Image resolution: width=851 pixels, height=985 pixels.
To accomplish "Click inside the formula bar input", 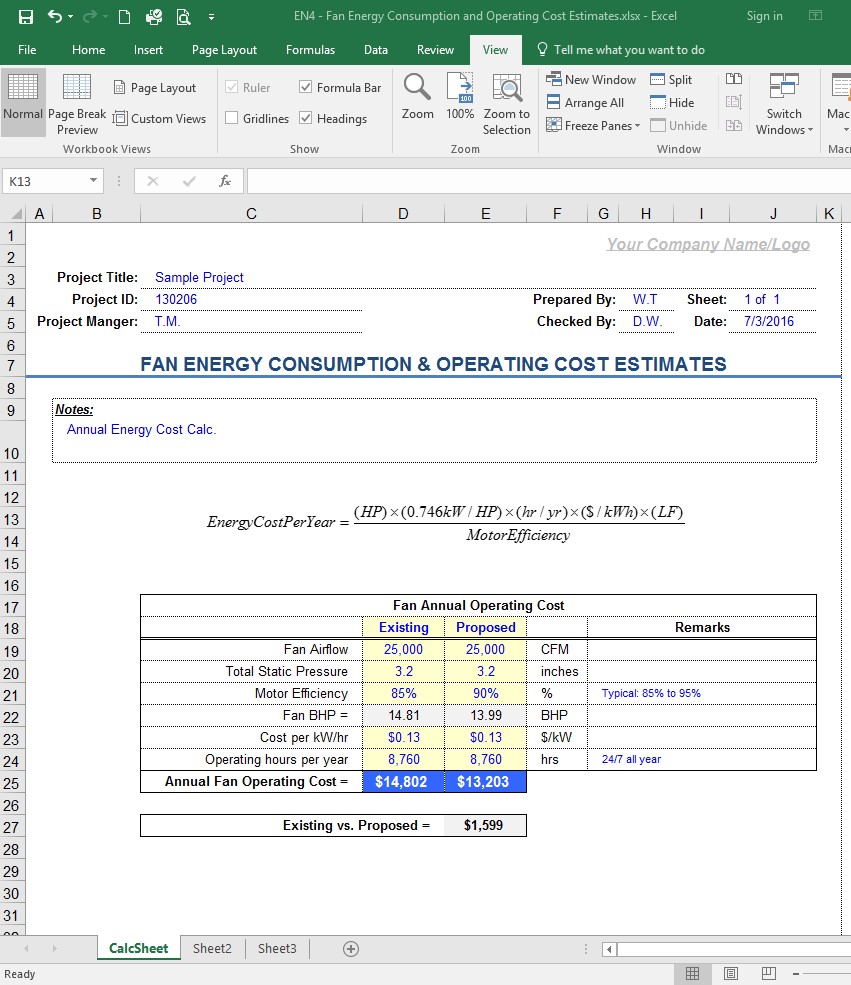I will coord(548,182).
